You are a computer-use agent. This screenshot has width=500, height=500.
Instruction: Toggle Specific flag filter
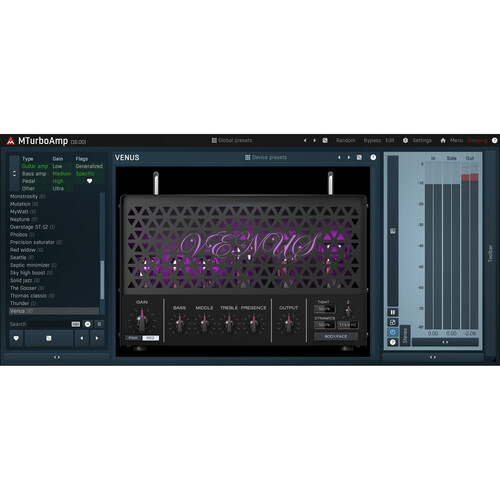pyautogui.click(x=85, y=174)
